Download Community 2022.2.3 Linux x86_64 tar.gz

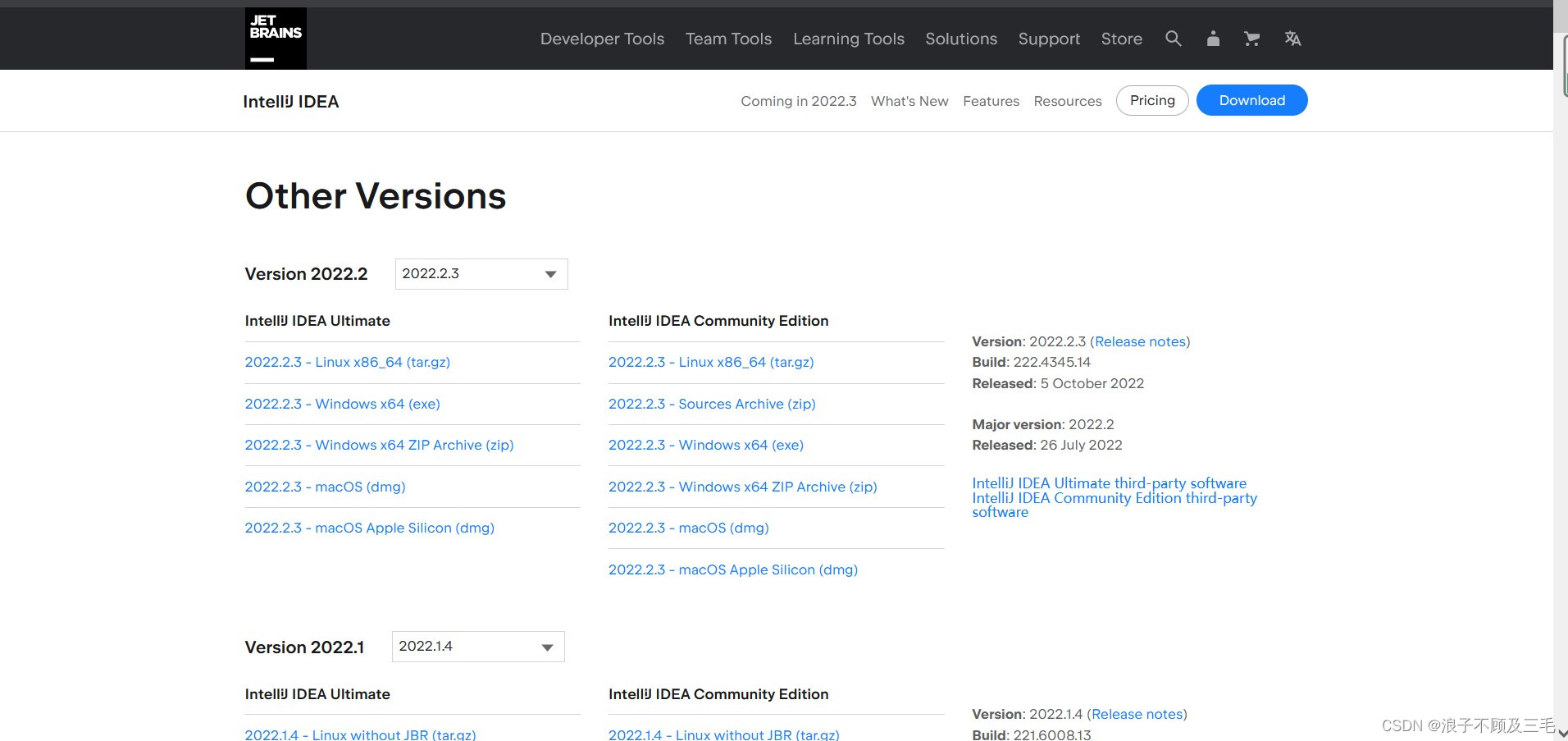coord(711,362)
